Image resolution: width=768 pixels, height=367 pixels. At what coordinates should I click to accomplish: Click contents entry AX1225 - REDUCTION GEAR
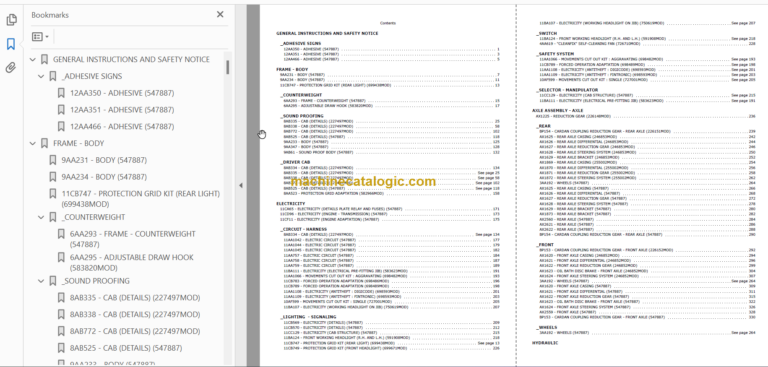pos(573,116)
